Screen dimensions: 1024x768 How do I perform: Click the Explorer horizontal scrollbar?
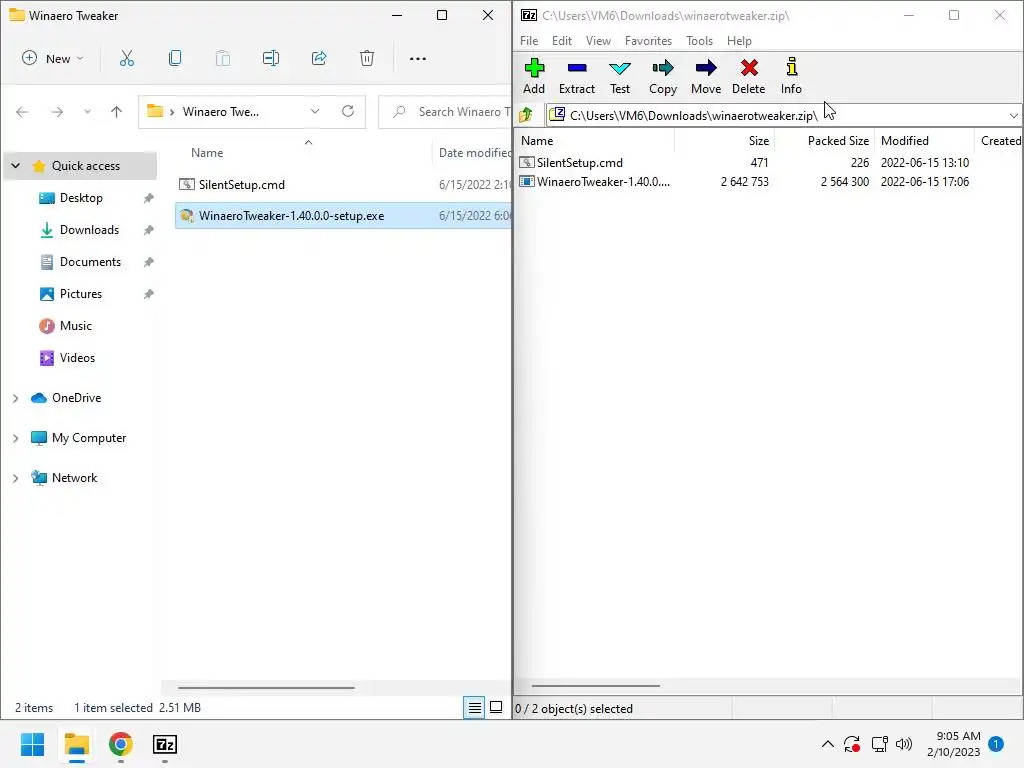pos(266,687)
